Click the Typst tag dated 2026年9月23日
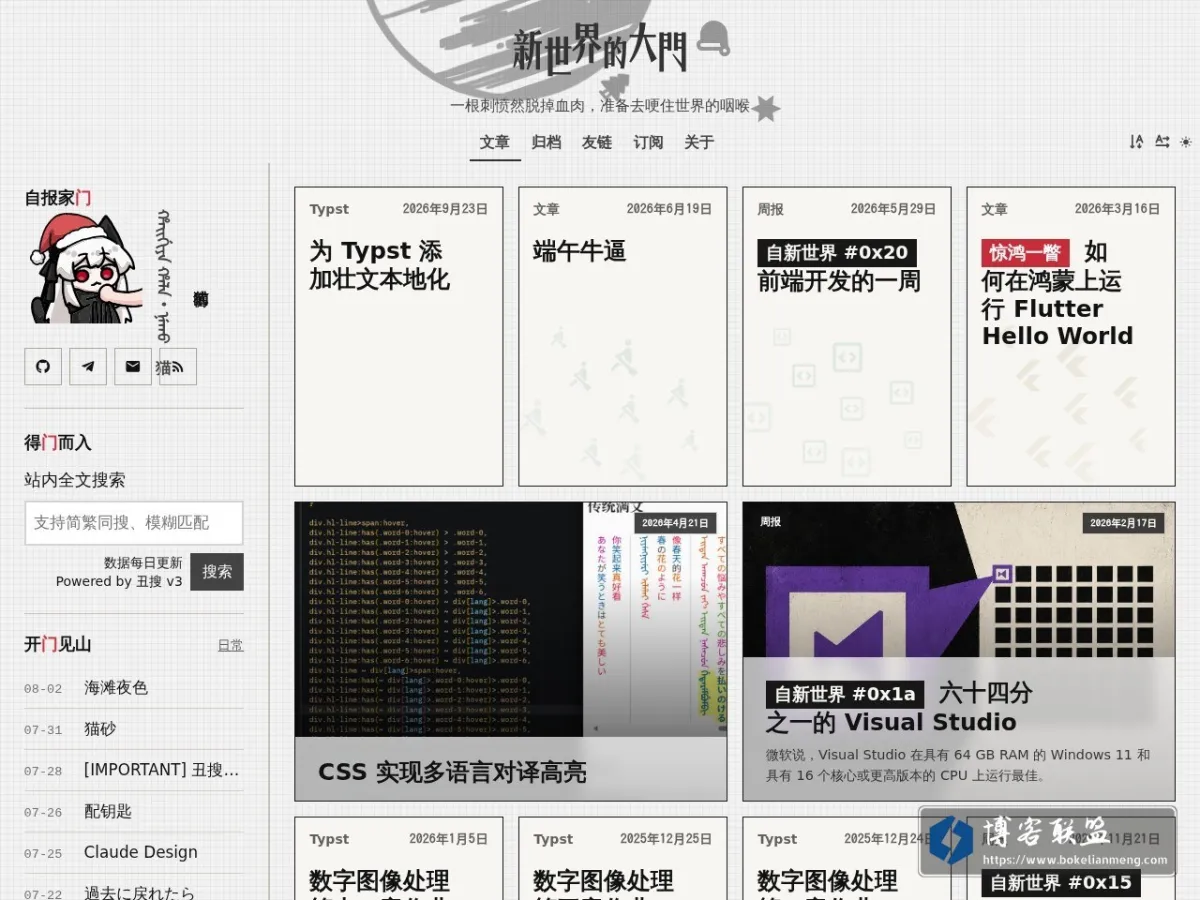Viewport: 1200px width, 900px height. tap(329, 209)
